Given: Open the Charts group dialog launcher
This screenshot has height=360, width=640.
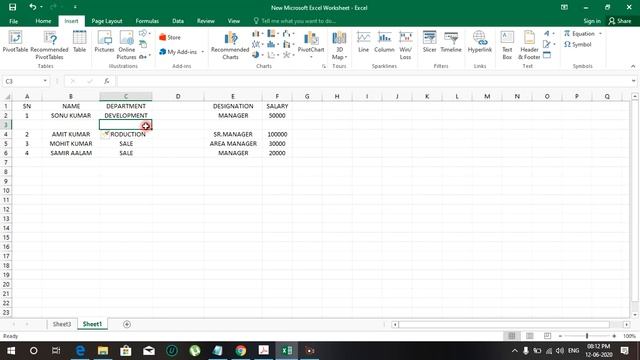Looking at the screenshot, I should coord(324,66).
